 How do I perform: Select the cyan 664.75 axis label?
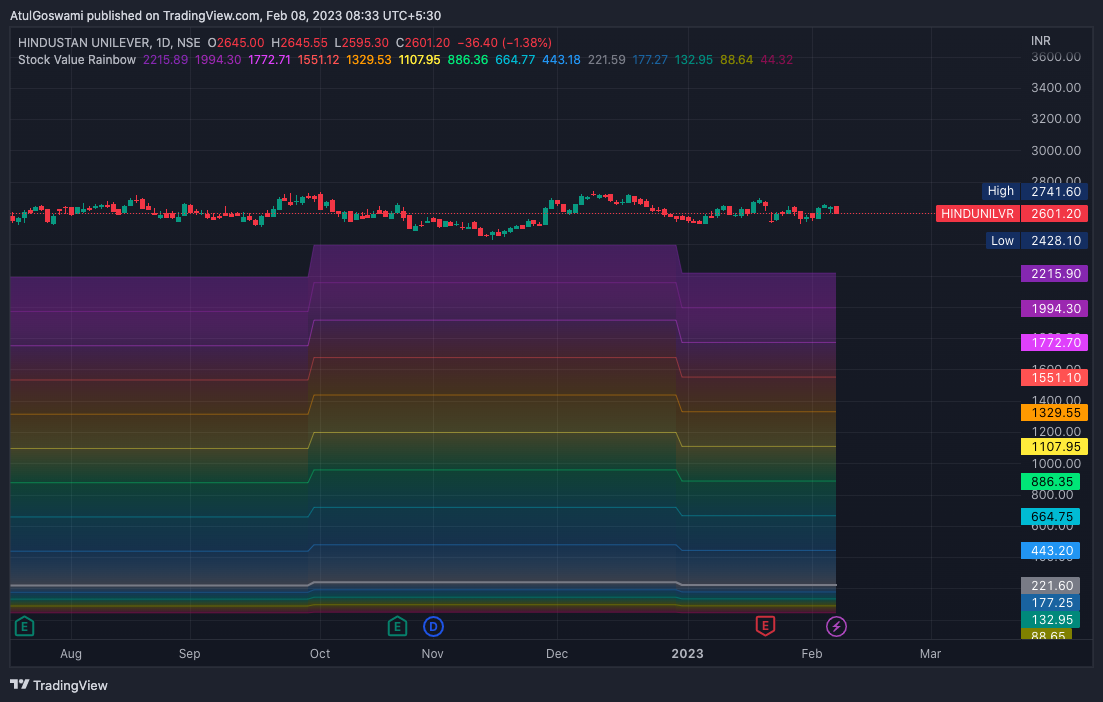(x=1050, y=516)
